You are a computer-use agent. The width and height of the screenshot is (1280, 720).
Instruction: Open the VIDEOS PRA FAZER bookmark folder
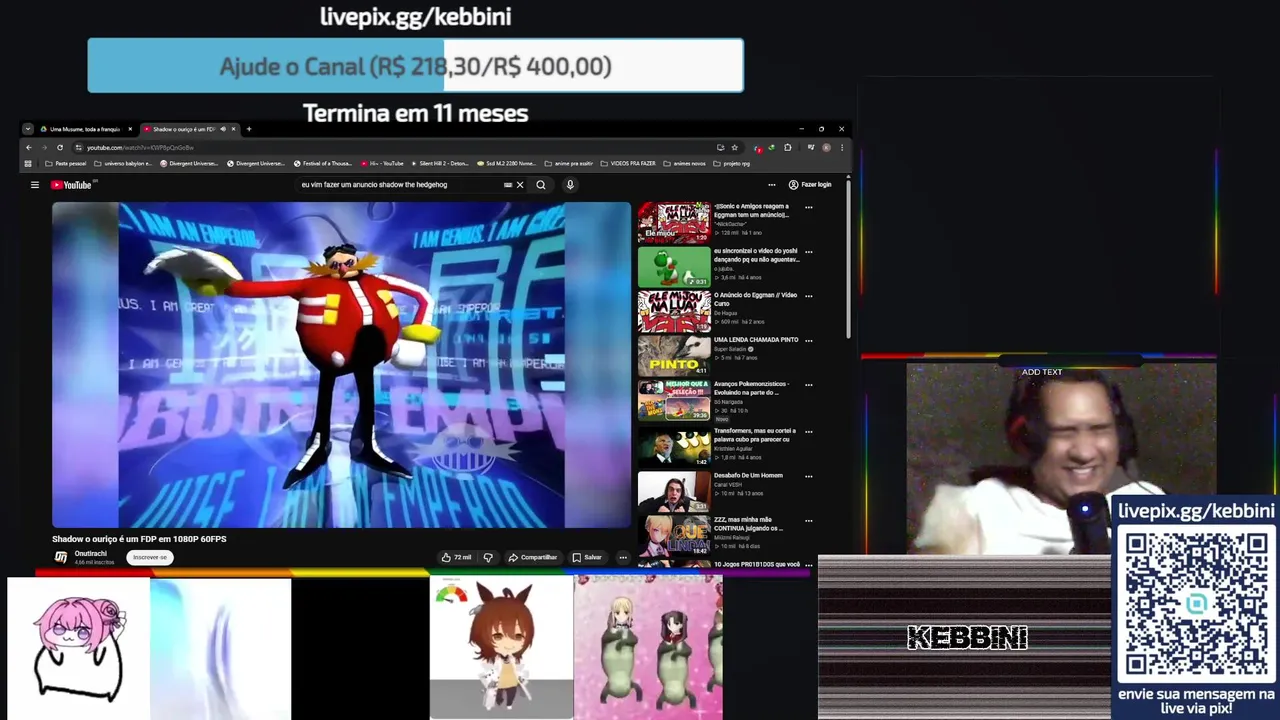pyautogui.click(x=628, y=163)
